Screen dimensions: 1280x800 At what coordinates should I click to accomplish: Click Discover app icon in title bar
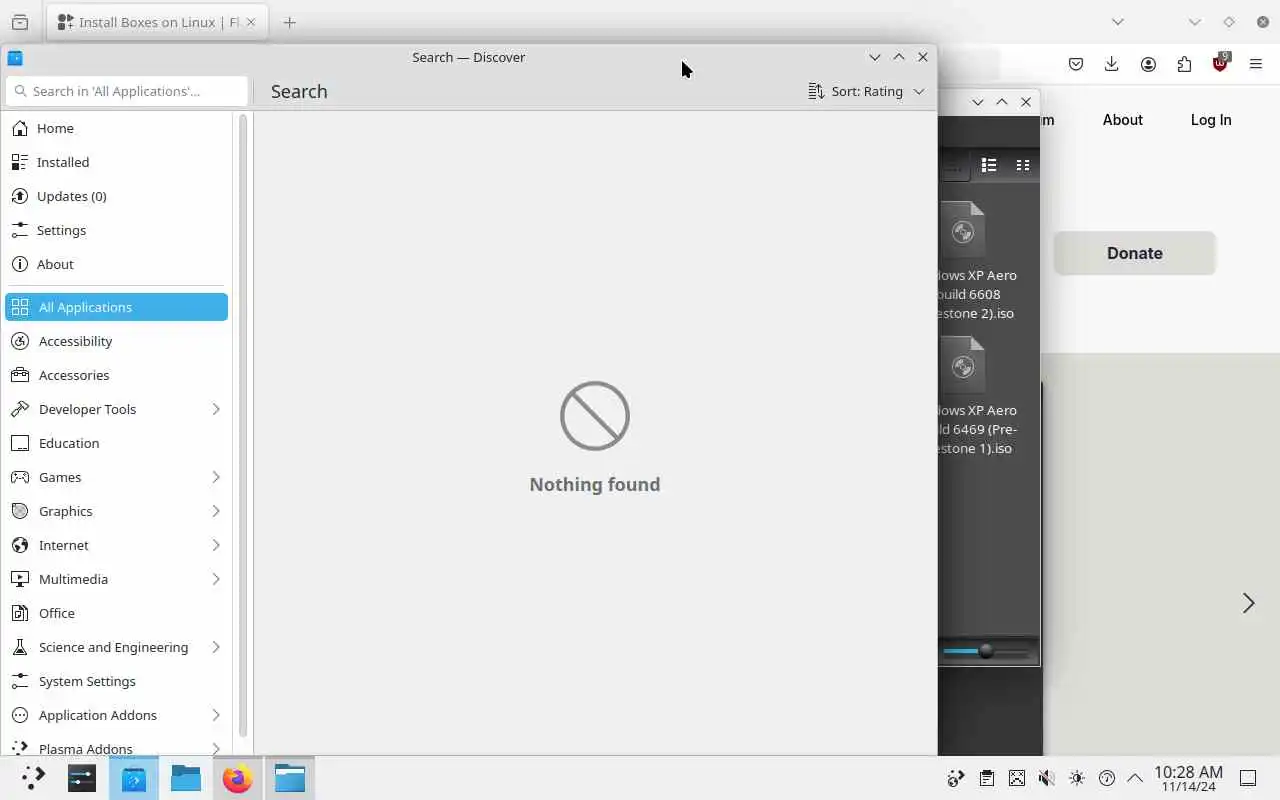tap(15, 57)
